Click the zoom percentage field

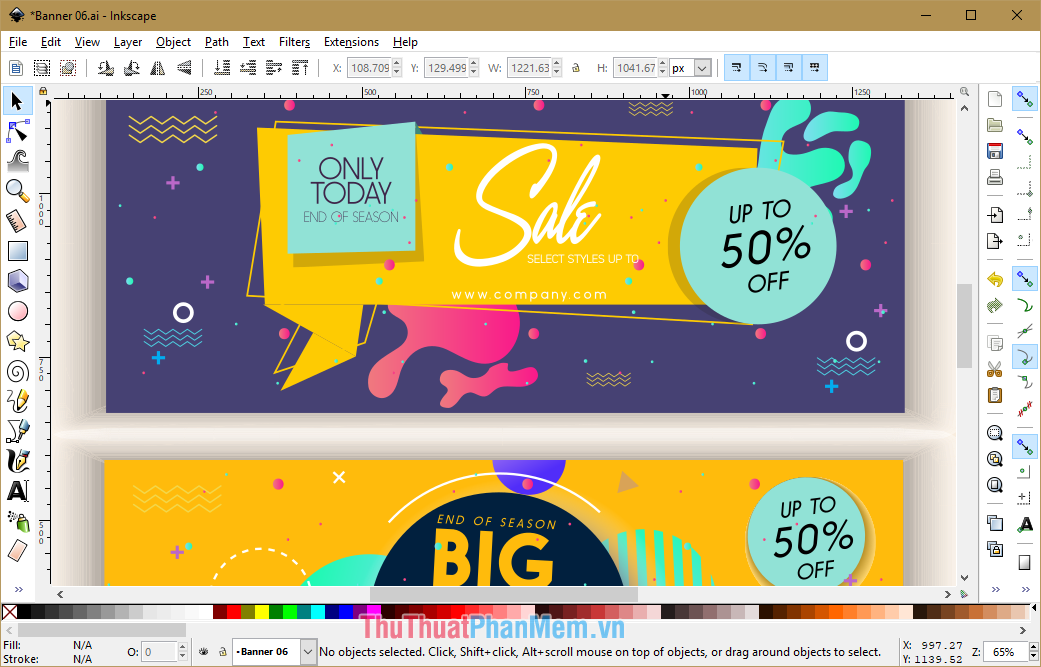click(x=1004, y=652)
